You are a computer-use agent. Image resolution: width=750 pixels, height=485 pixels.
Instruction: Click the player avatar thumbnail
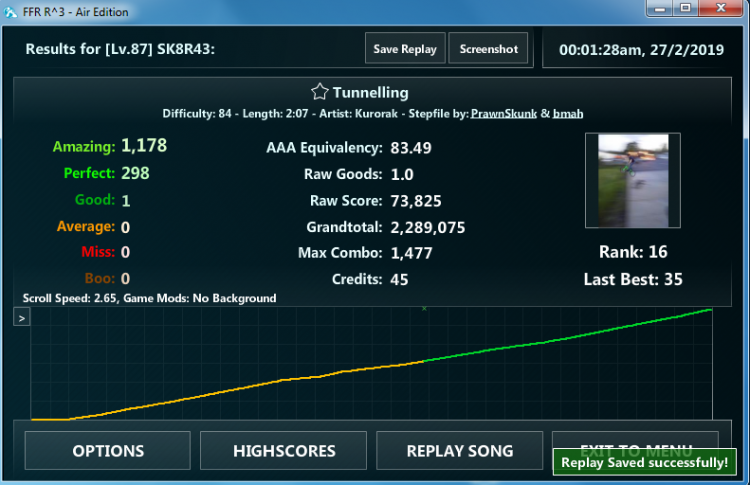coord(632,181)
